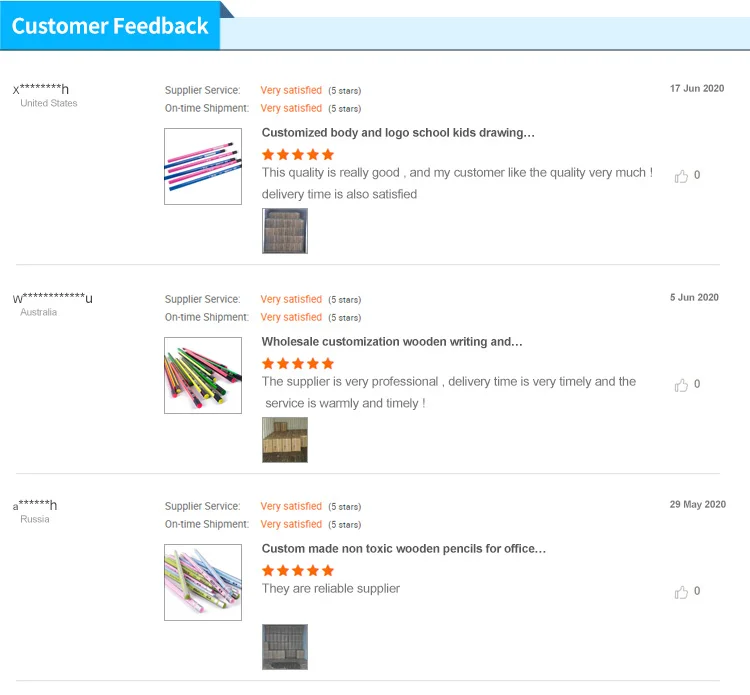Click star rating under Custom made non toxic review
The width and height of the screenshot is (750, 695).
(x=298, y=570)
